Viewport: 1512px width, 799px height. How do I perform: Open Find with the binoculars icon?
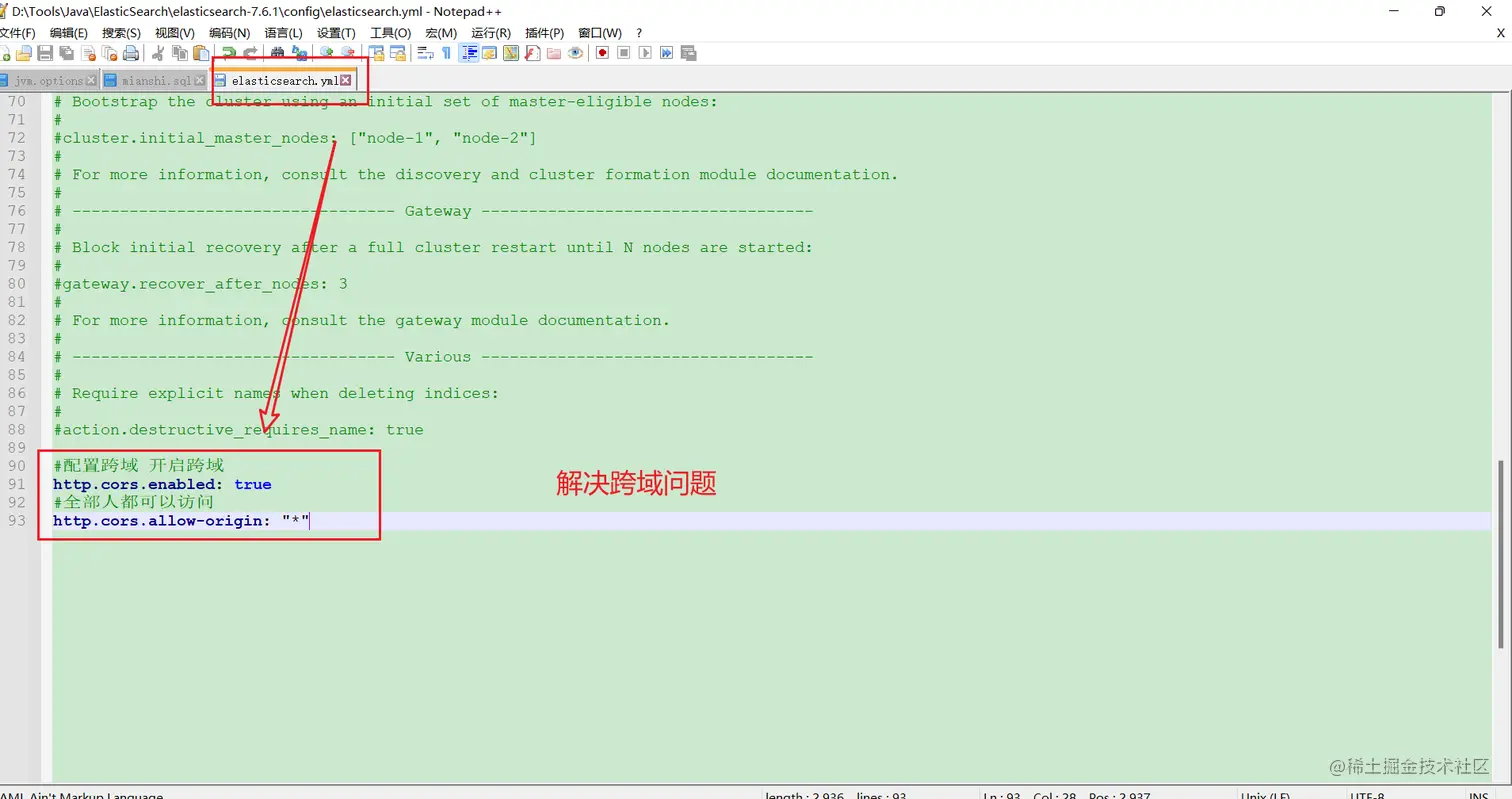[277, 53]
